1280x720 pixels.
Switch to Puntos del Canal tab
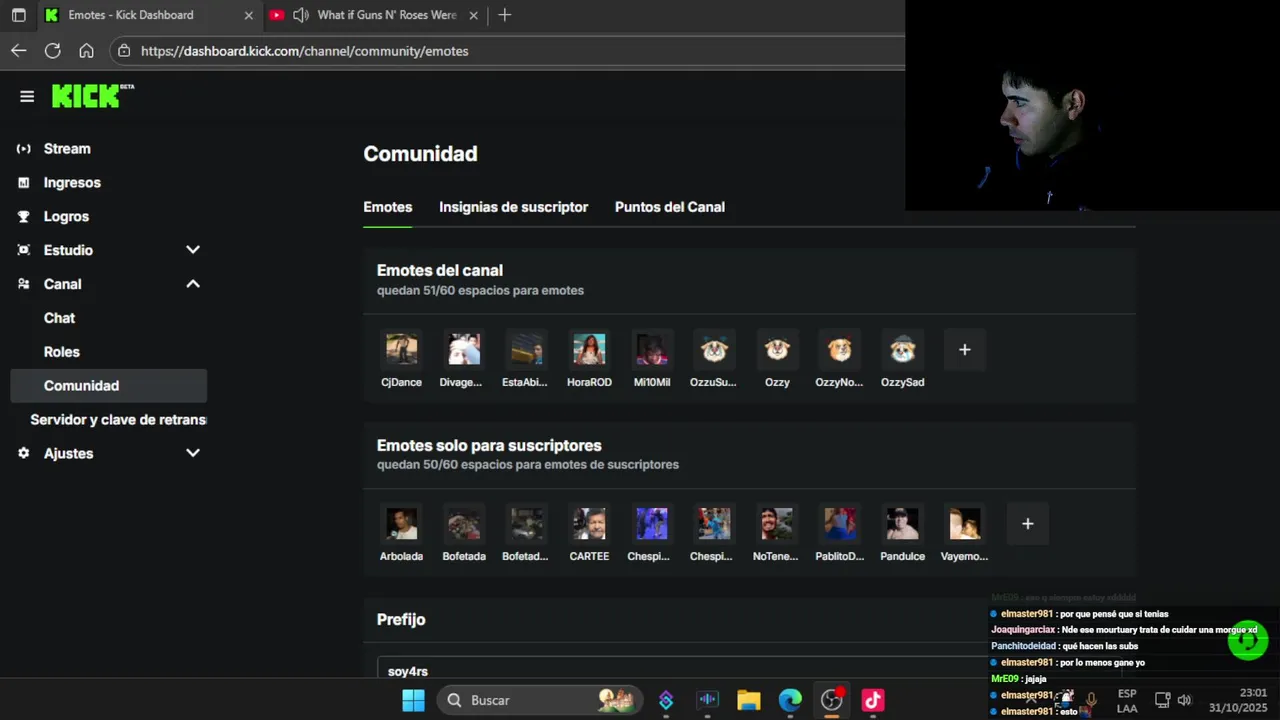tap(670, 207)
